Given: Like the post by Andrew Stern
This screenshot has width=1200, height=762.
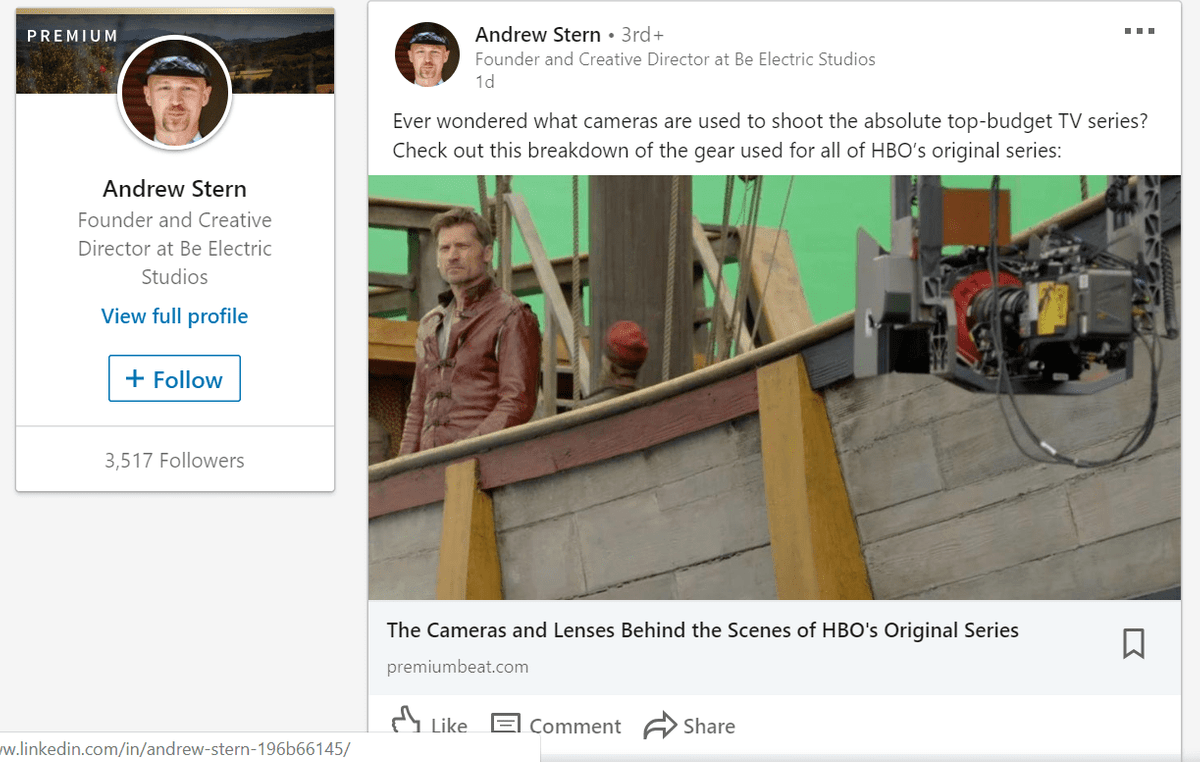Looking at the screenshot, I should pyautogui.click(x=429, y=725).
